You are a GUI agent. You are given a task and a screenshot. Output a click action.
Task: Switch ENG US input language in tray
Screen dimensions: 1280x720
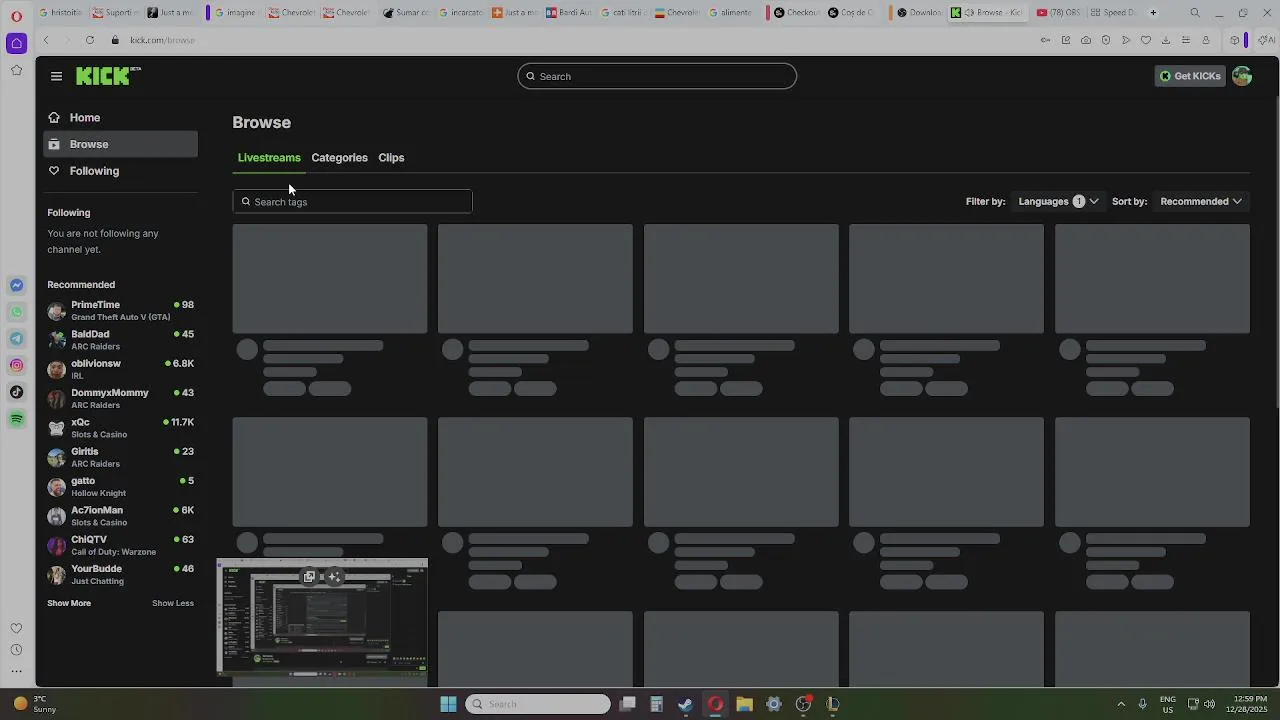click(x=1168, y=704)
